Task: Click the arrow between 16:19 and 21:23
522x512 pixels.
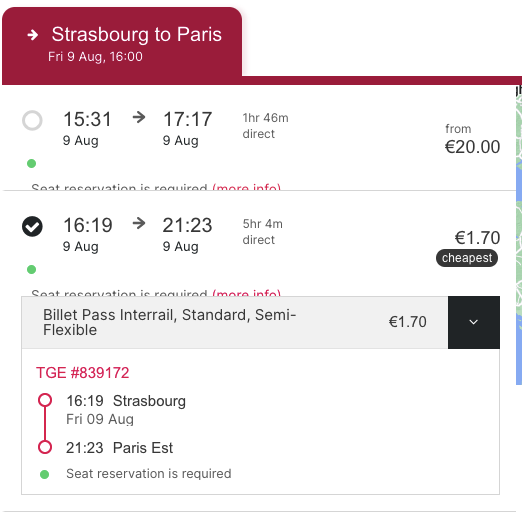Action: pyautogui.click(x=139, y=223)
